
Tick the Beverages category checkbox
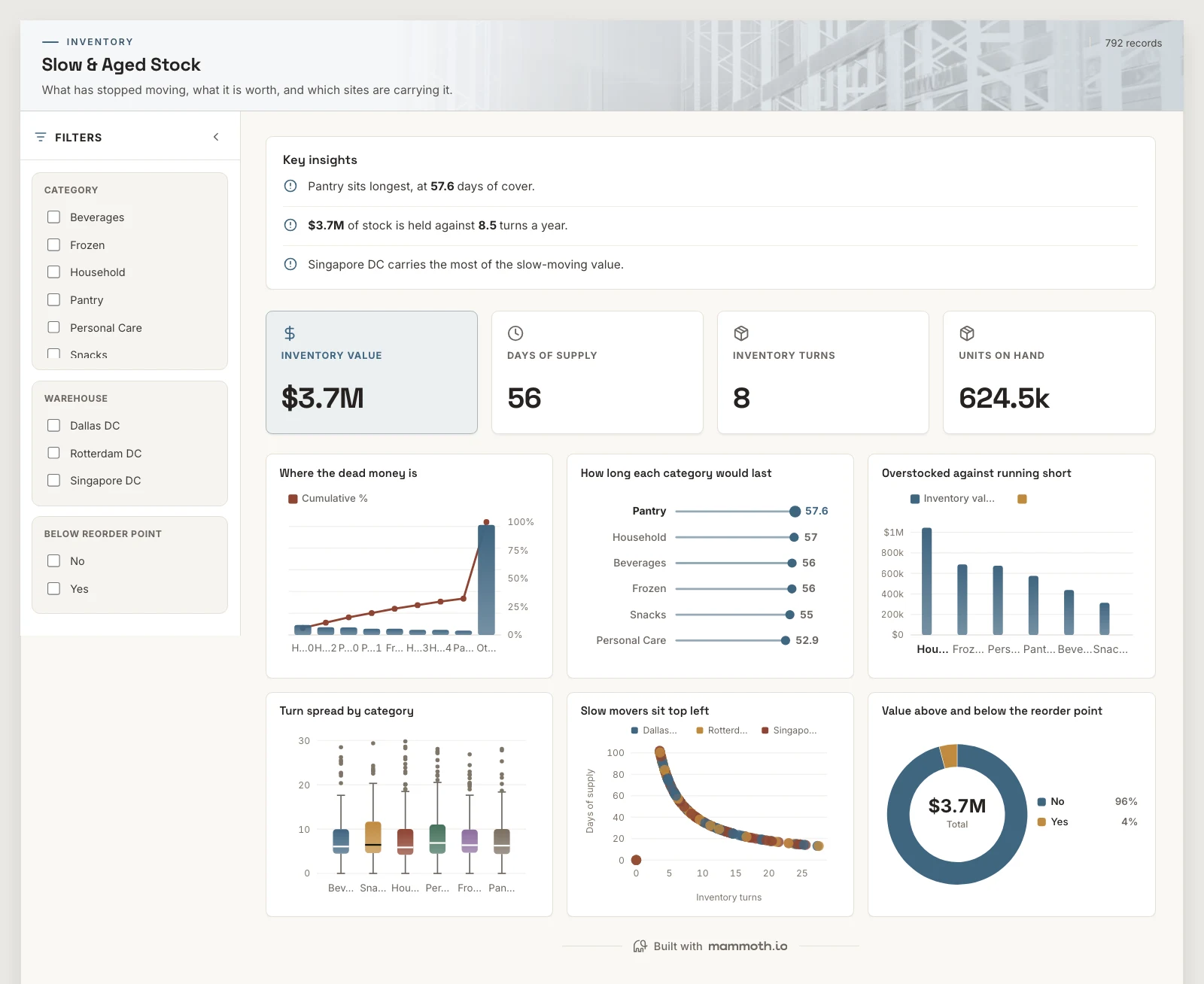click(53, 217)
